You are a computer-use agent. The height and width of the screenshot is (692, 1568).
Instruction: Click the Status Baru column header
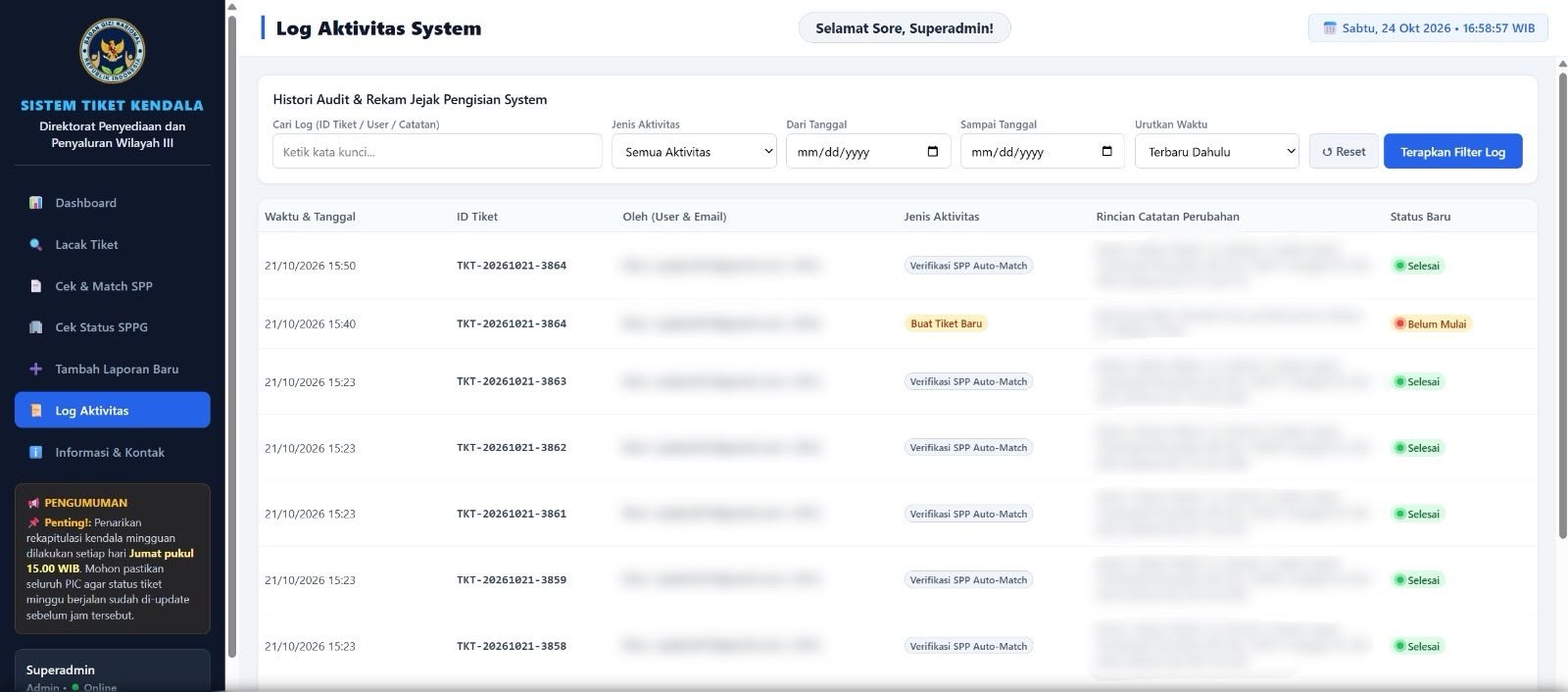coord(1420,217)
